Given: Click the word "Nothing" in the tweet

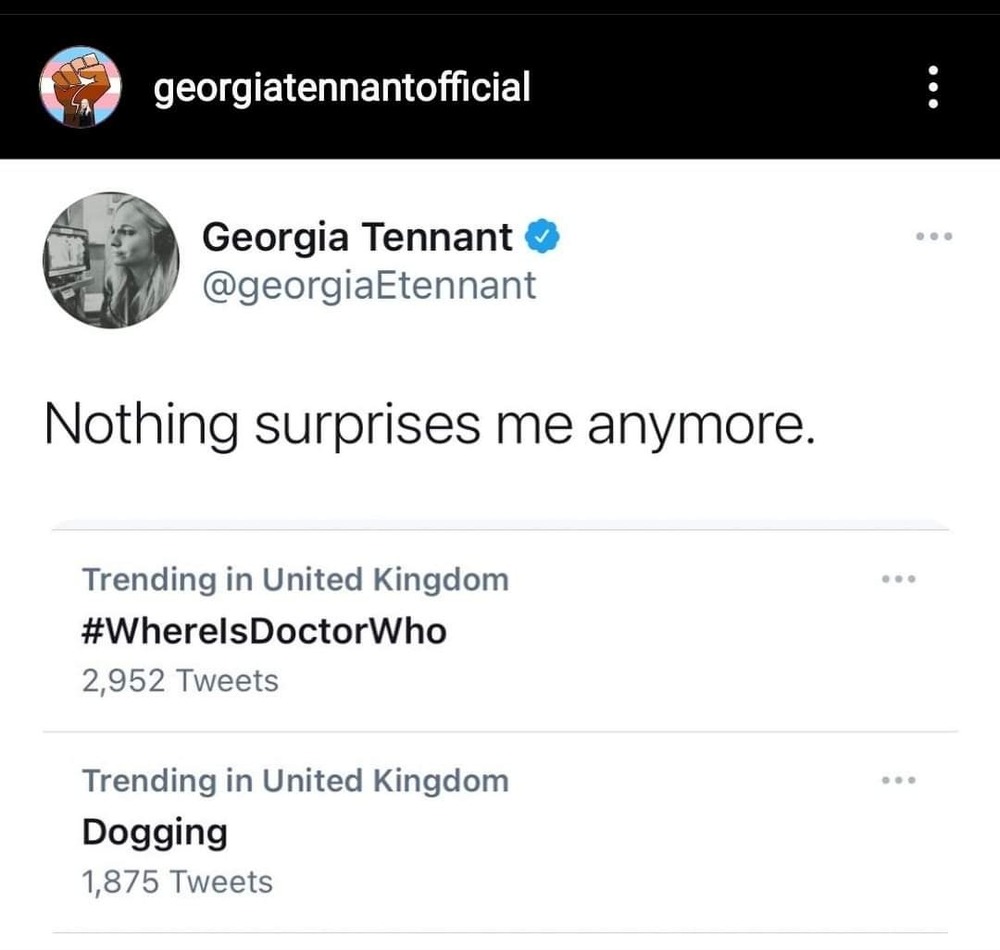Looking at the screenshot, I should coord(140,426).
